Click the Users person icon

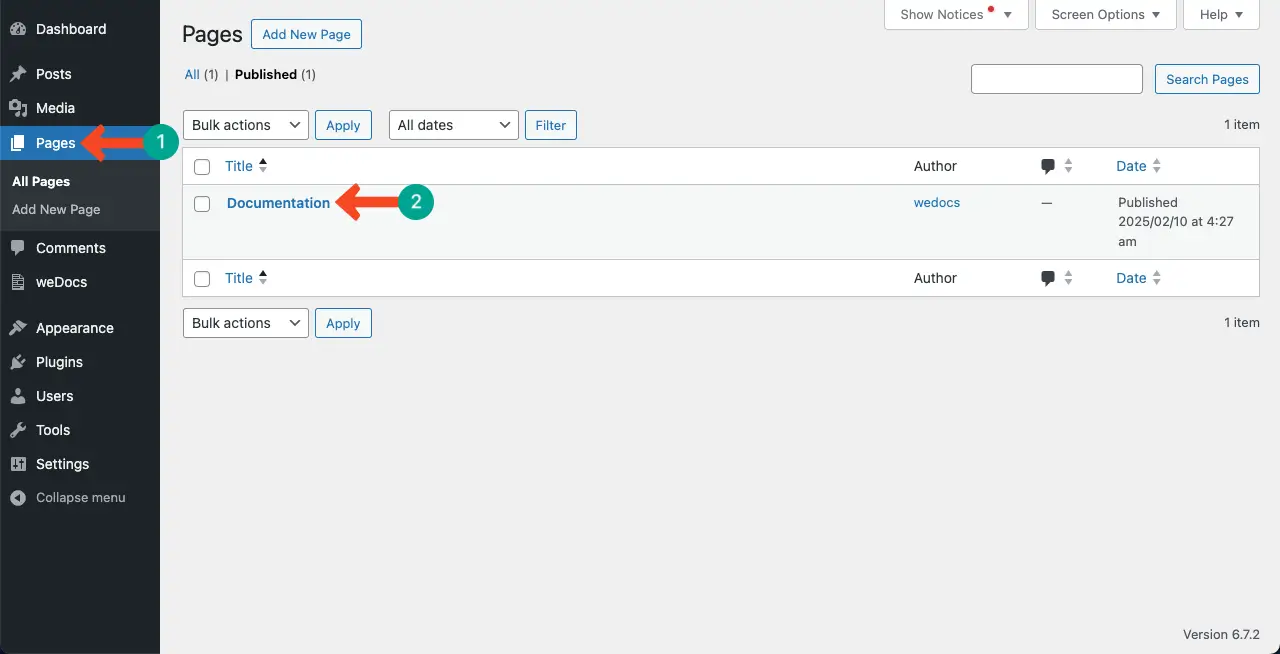18,396
